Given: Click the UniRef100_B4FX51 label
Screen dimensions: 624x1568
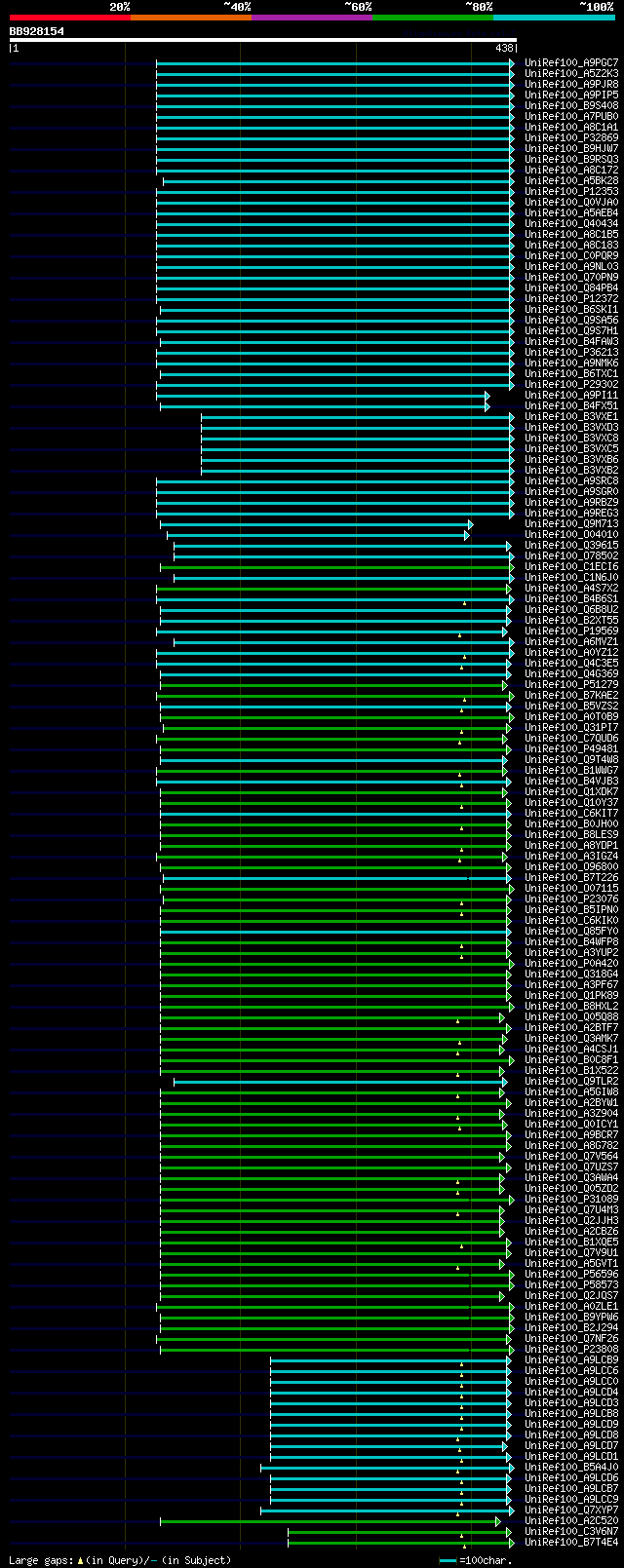Looking at the screenshot, I should [x=571, y=406].
